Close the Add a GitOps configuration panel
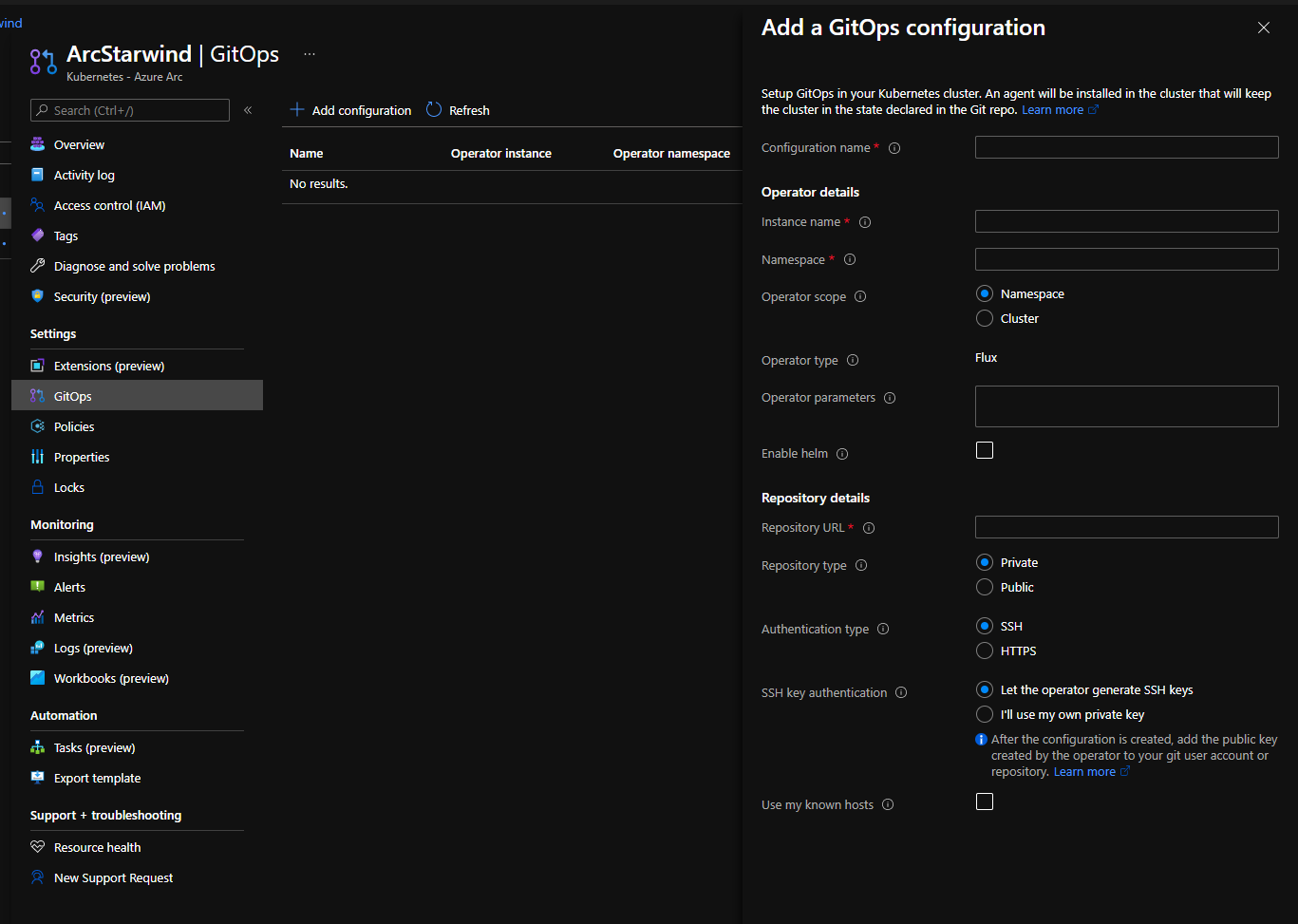The width and height of the screenshot is (1298, 924). click(x=1263, y=28)
